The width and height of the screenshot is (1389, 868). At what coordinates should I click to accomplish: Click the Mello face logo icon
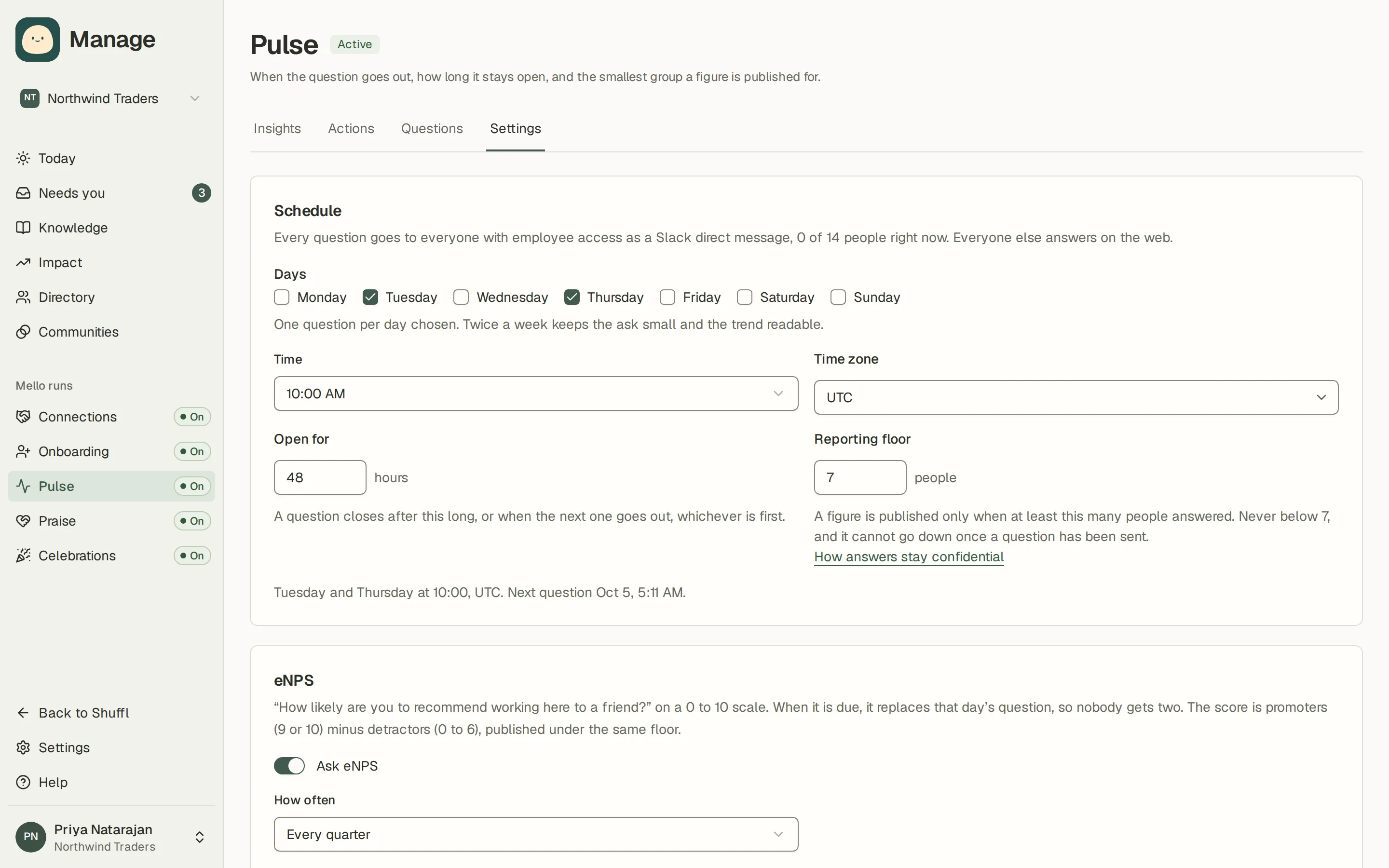coord(37,40)
